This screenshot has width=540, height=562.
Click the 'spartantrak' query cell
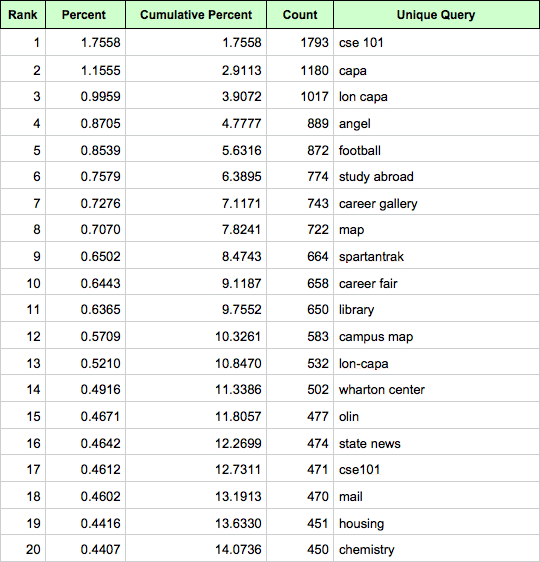(436, 256)
